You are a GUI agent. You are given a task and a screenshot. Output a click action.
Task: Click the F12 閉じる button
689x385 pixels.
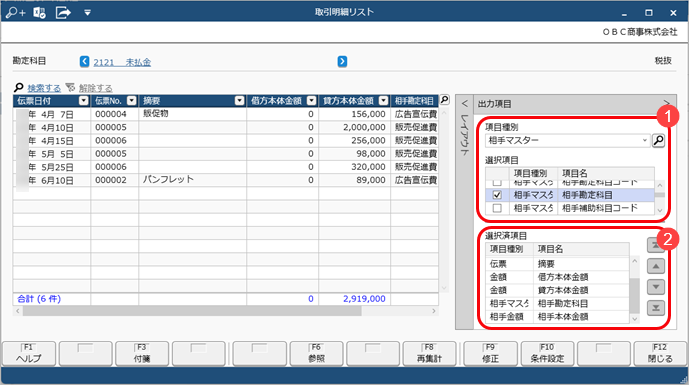point(660,354)
